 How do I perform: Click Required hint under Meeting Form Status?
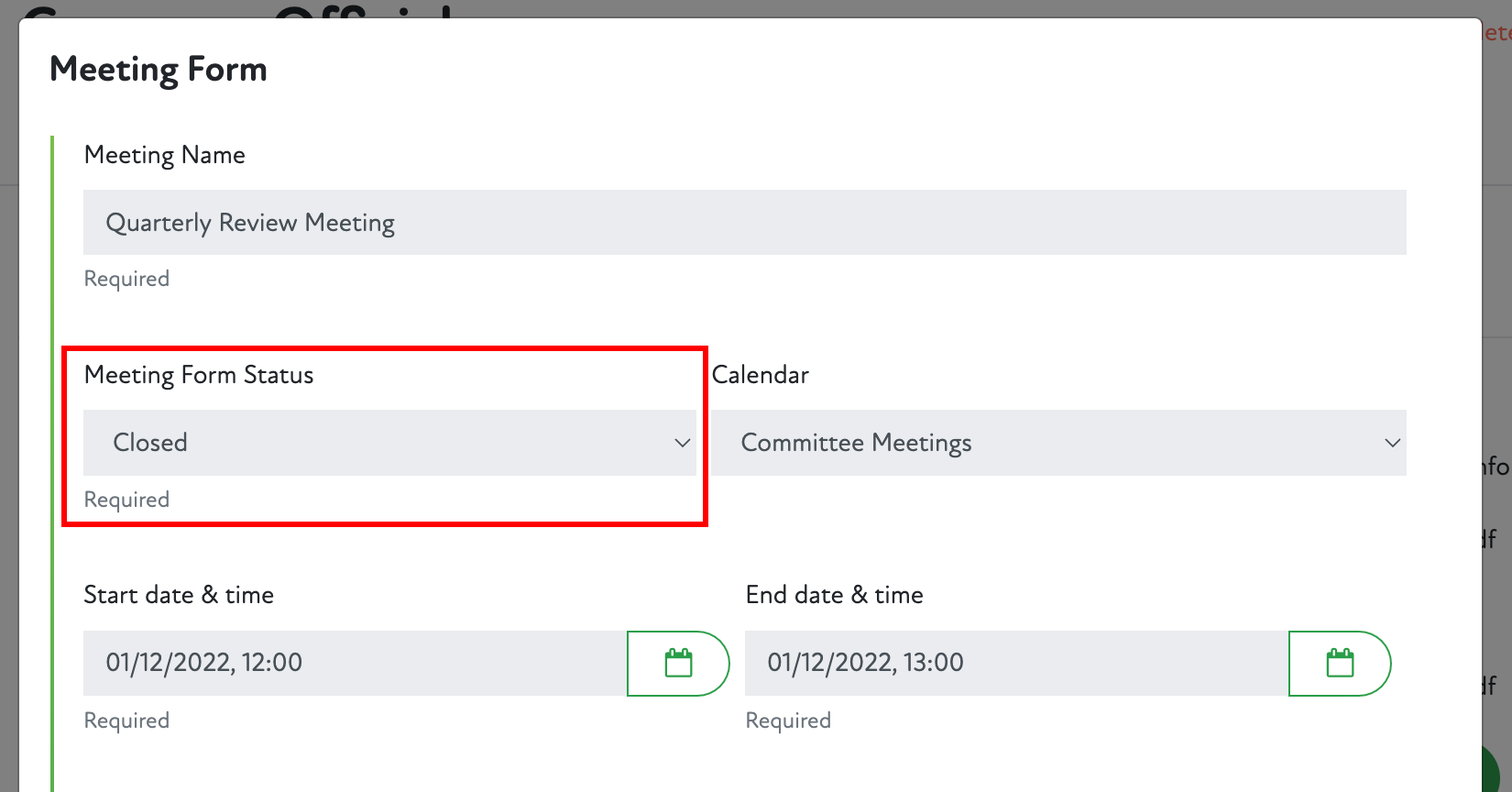tap(126, 500)
